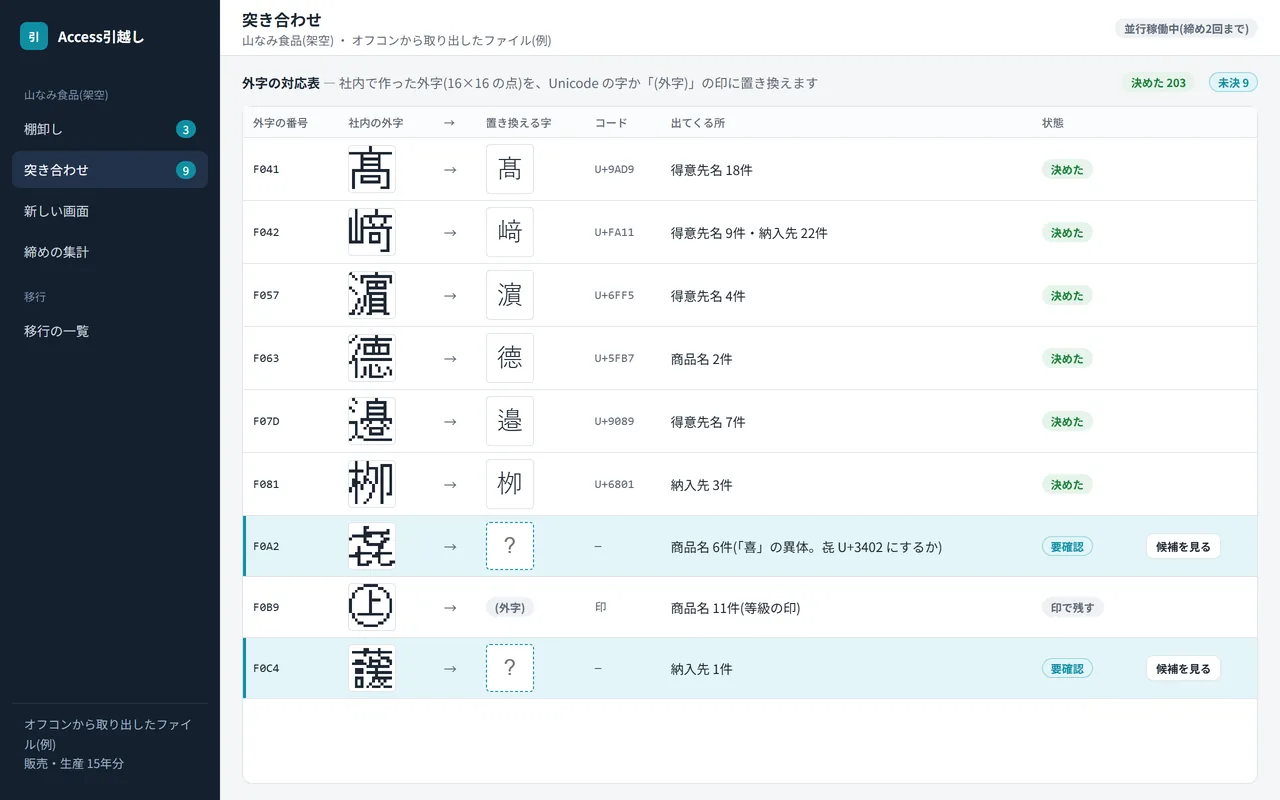Viewport: 1280px width, 800px height.
Task: Click the empty ? replacement box for F0A2
Action: [510, 546]
